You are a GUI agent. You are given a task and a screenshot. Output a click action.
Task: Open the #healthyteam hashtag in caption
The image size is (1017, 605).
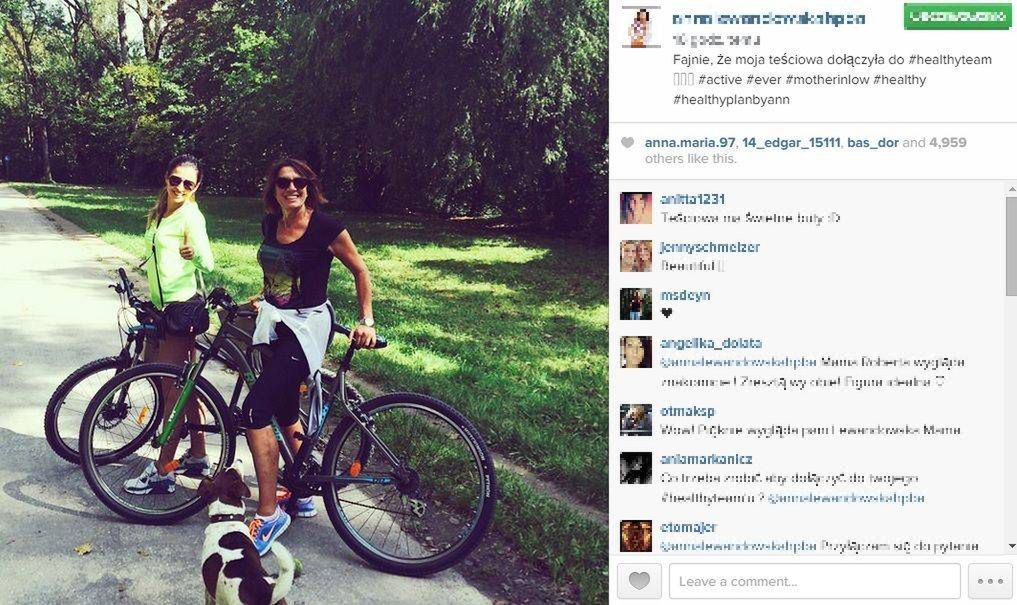pos(950,60)
